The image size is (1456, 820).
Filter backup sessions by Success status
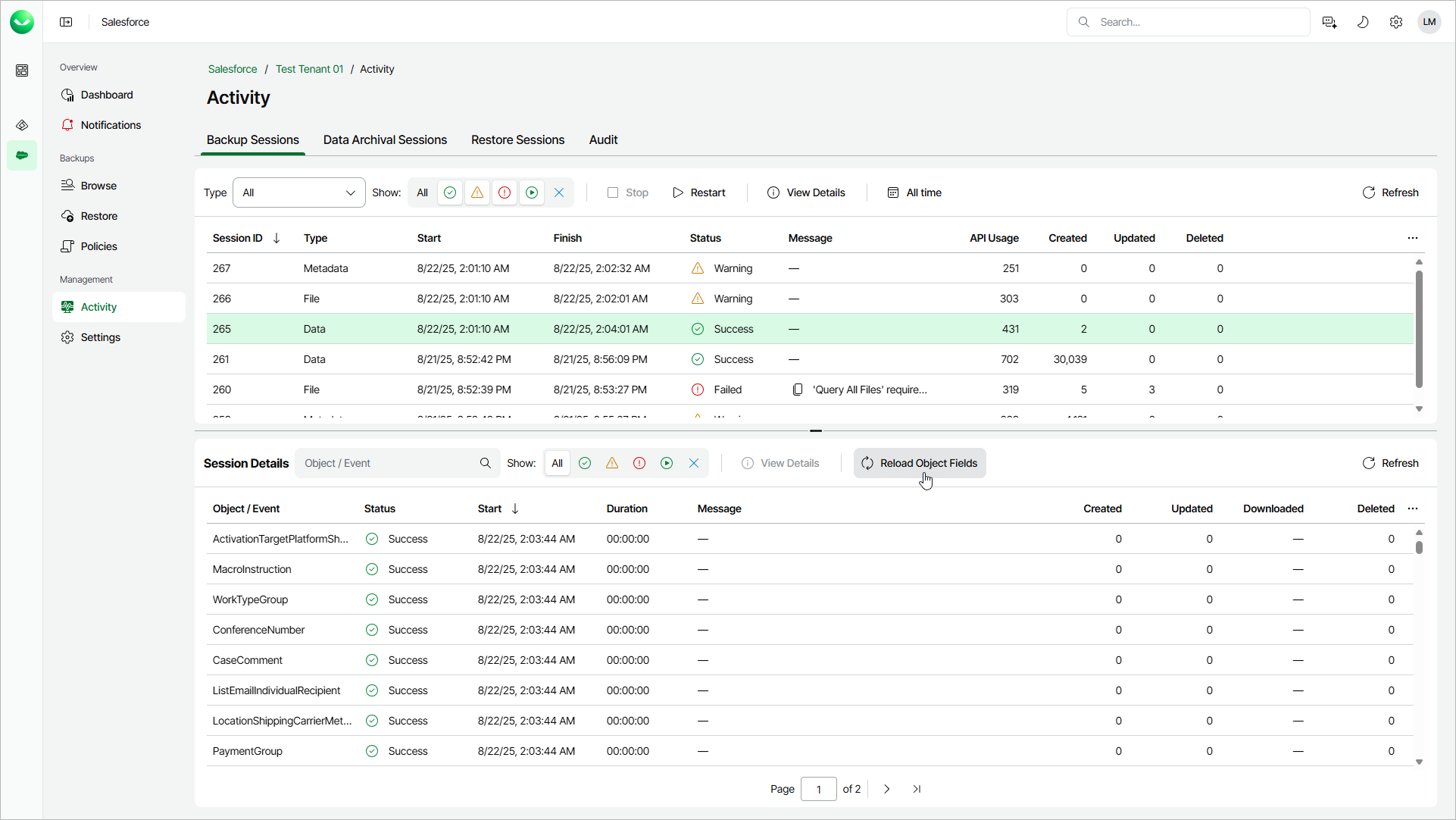[450, 192]
